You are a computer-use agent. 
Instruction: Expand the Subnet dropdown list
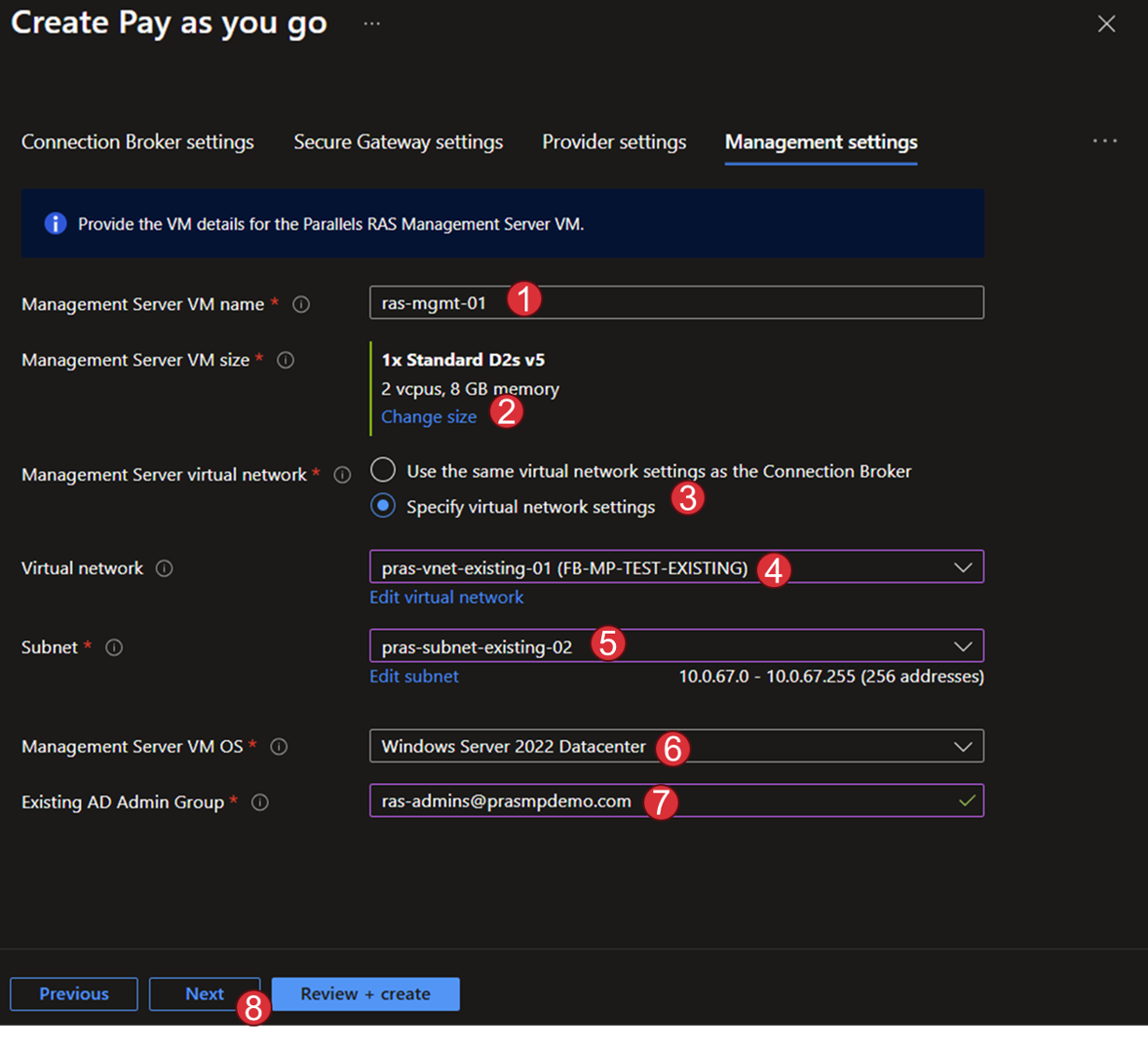click(x=962, y=646)
